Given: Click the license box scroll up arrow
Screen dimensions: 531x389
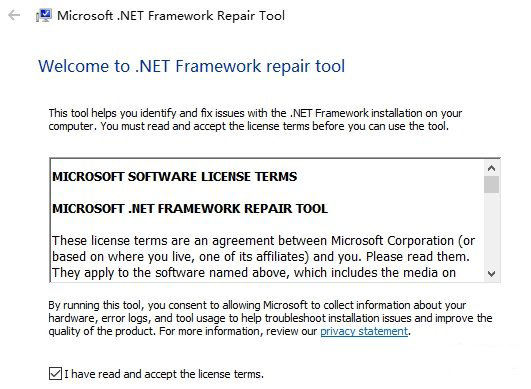Looking at the screenshot, I should [x=491, y=168].
